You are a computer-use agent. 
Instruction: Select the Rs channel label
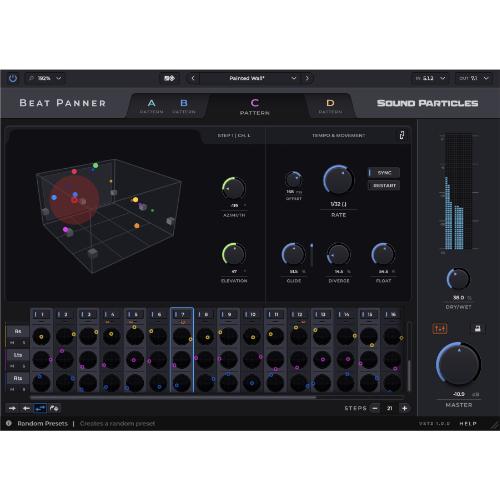[18, 331]
